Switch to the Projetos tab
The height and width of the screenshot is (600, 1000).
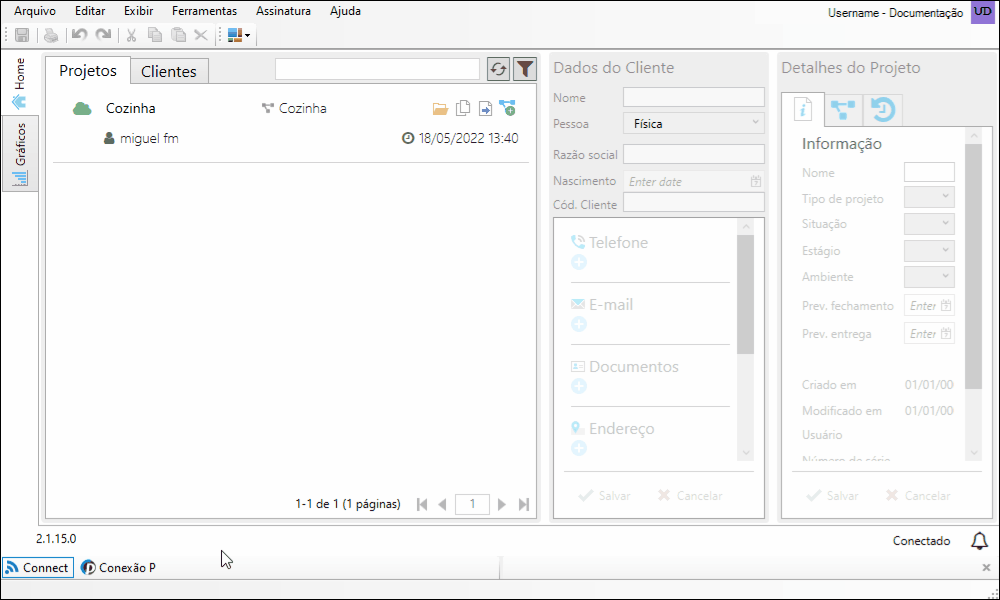click(88, 70)
